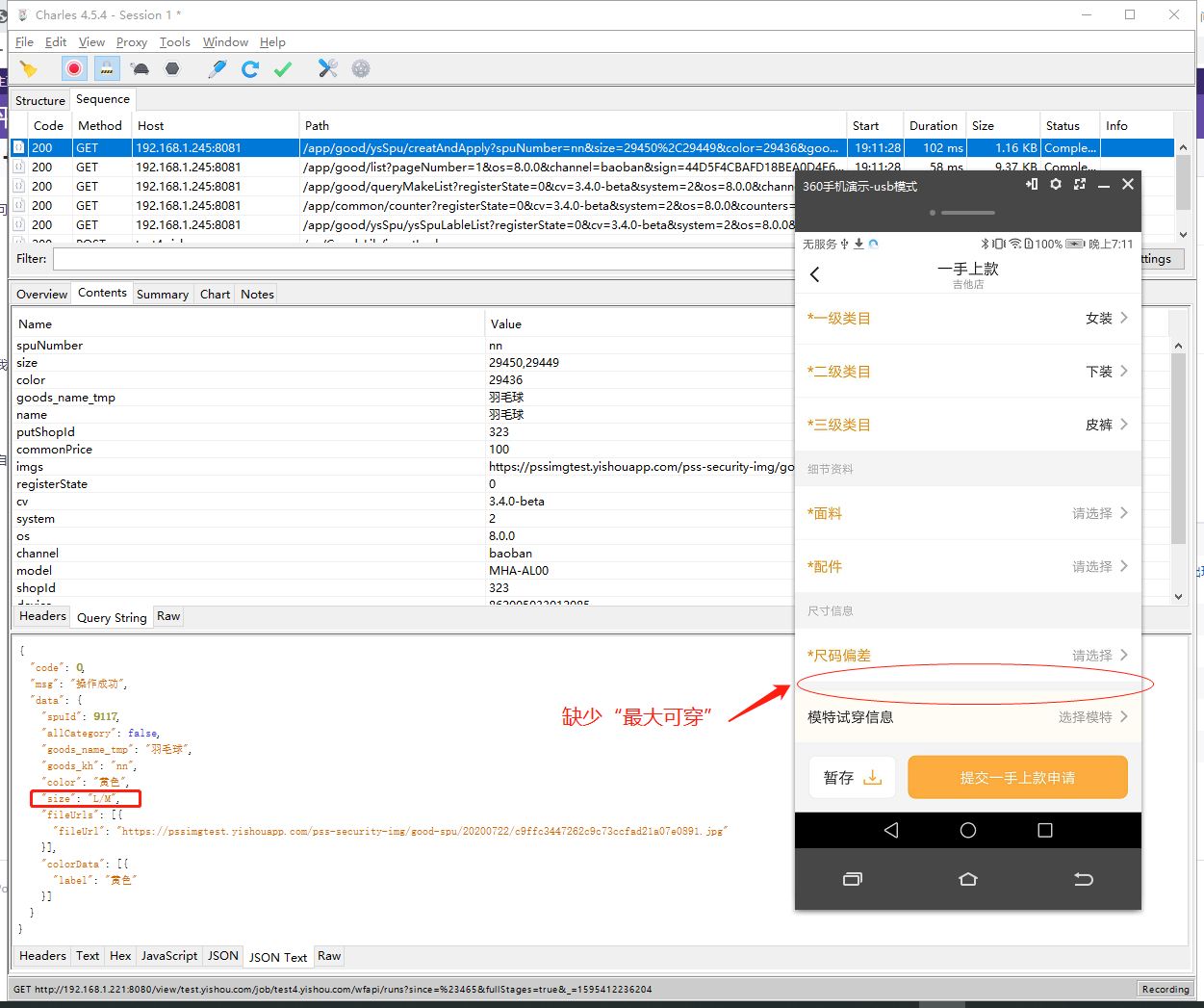Open the Proxy menu
Screen dimensions: 1204x1008
[x=132, y=42]
